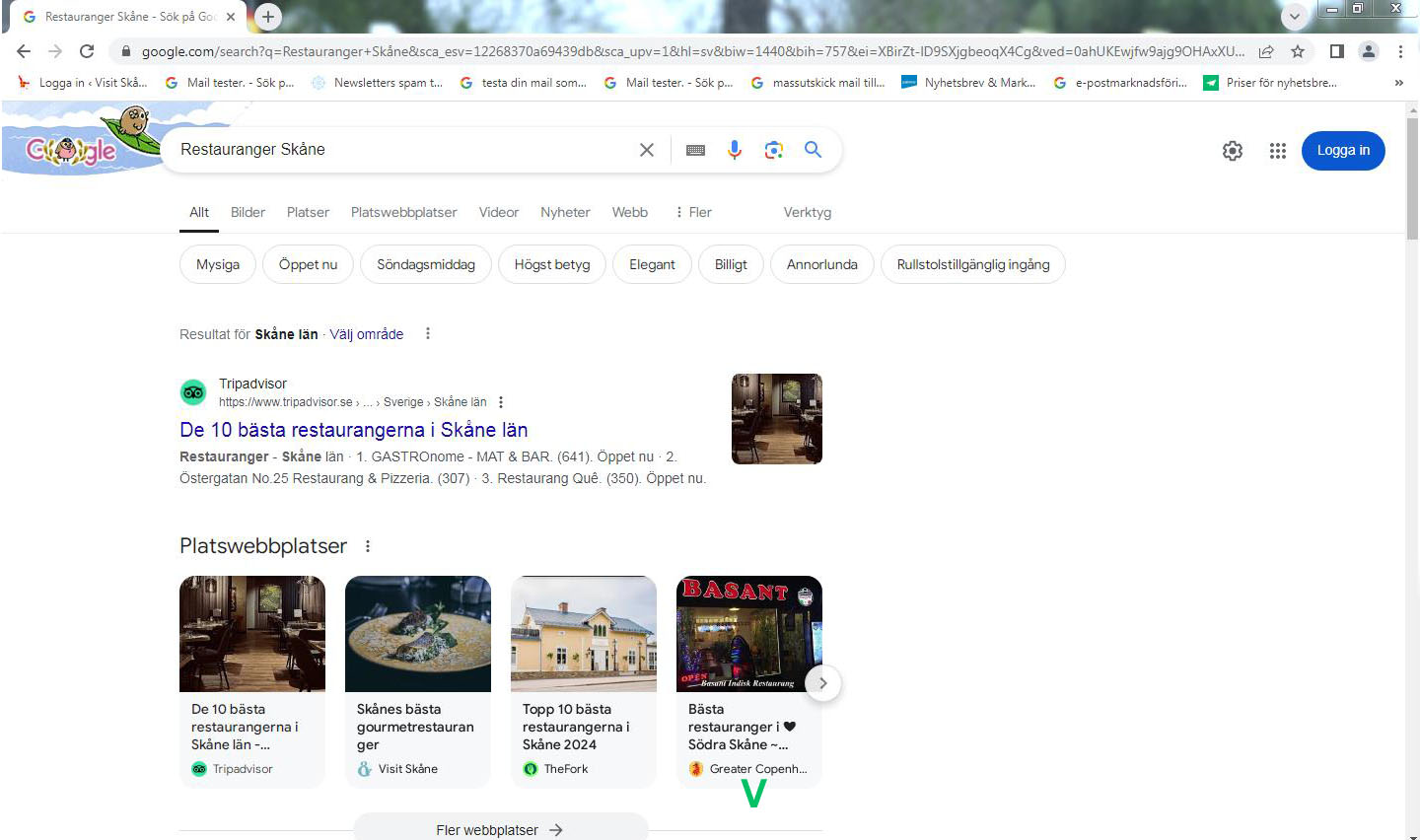
Task: Run the search with the magnifier icon
Action: pos(813,149)
